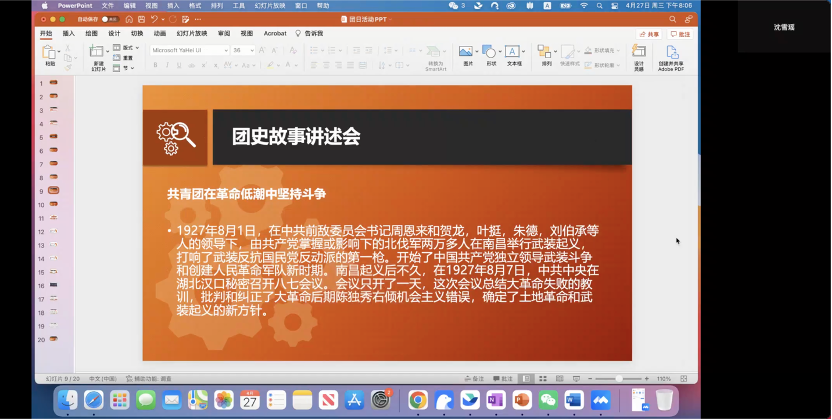Click the 粘贴 Paste clipboard icon

(49, 52)
